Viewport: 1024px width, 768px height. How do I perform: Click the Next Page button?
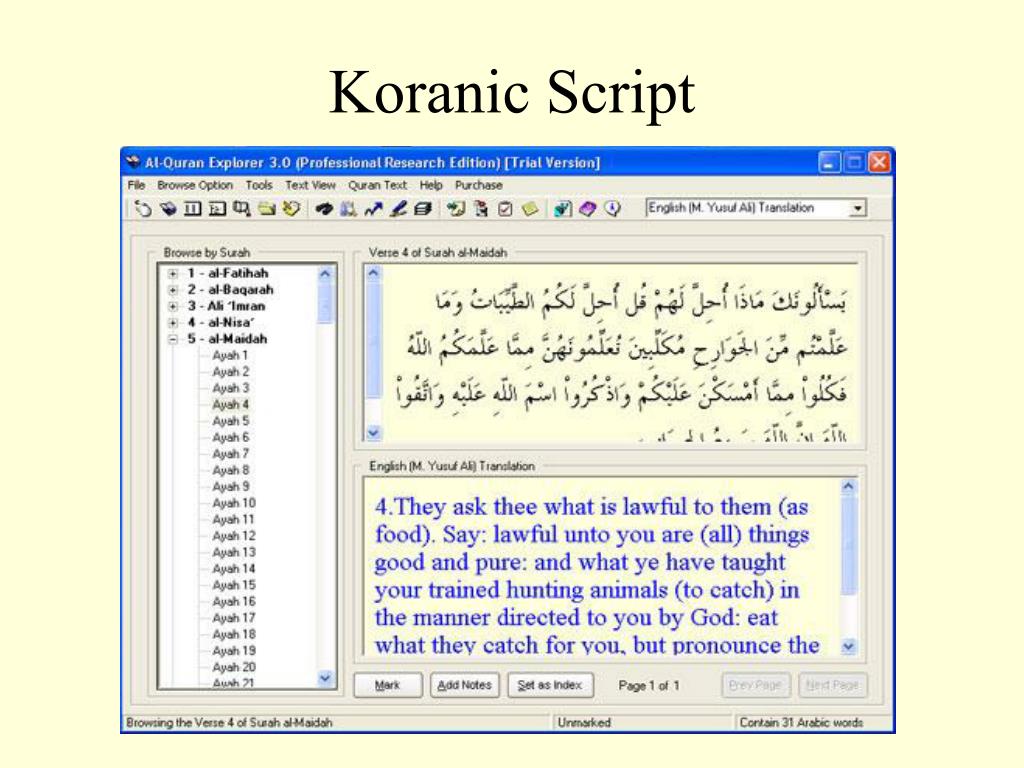(833, 685)
